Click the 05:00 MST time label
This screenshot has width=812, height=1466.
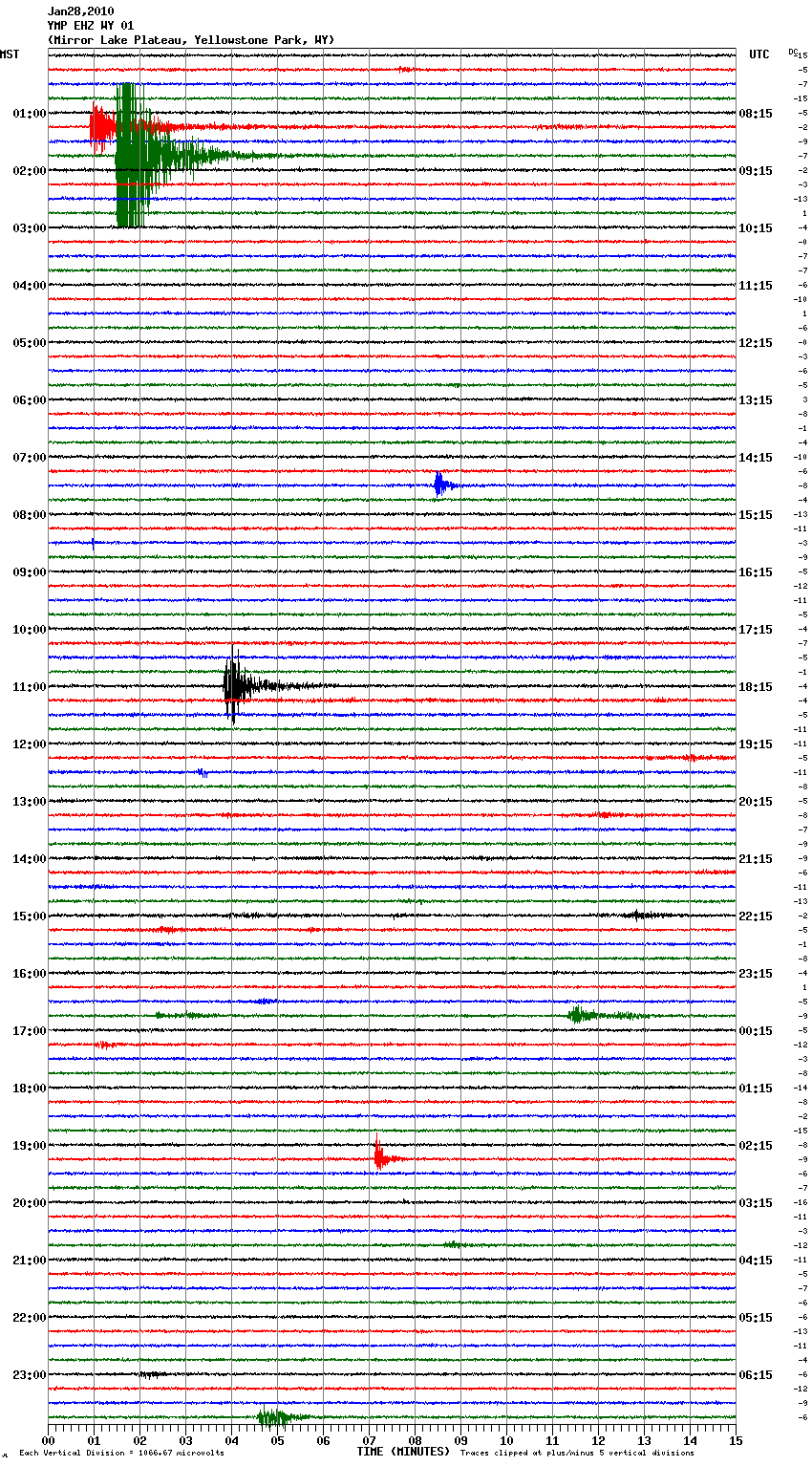(30, 343)
